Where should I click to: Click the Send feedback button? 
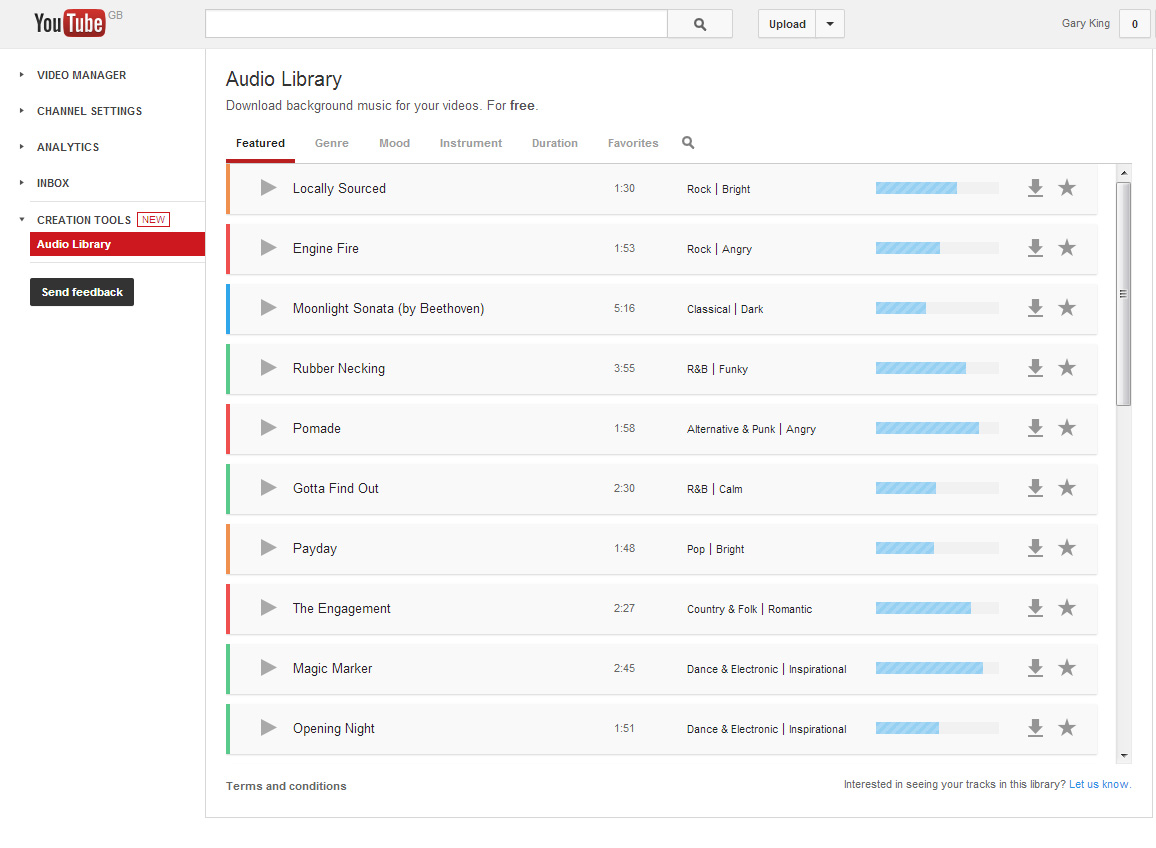pyautogui.click(x=82, y=292)
